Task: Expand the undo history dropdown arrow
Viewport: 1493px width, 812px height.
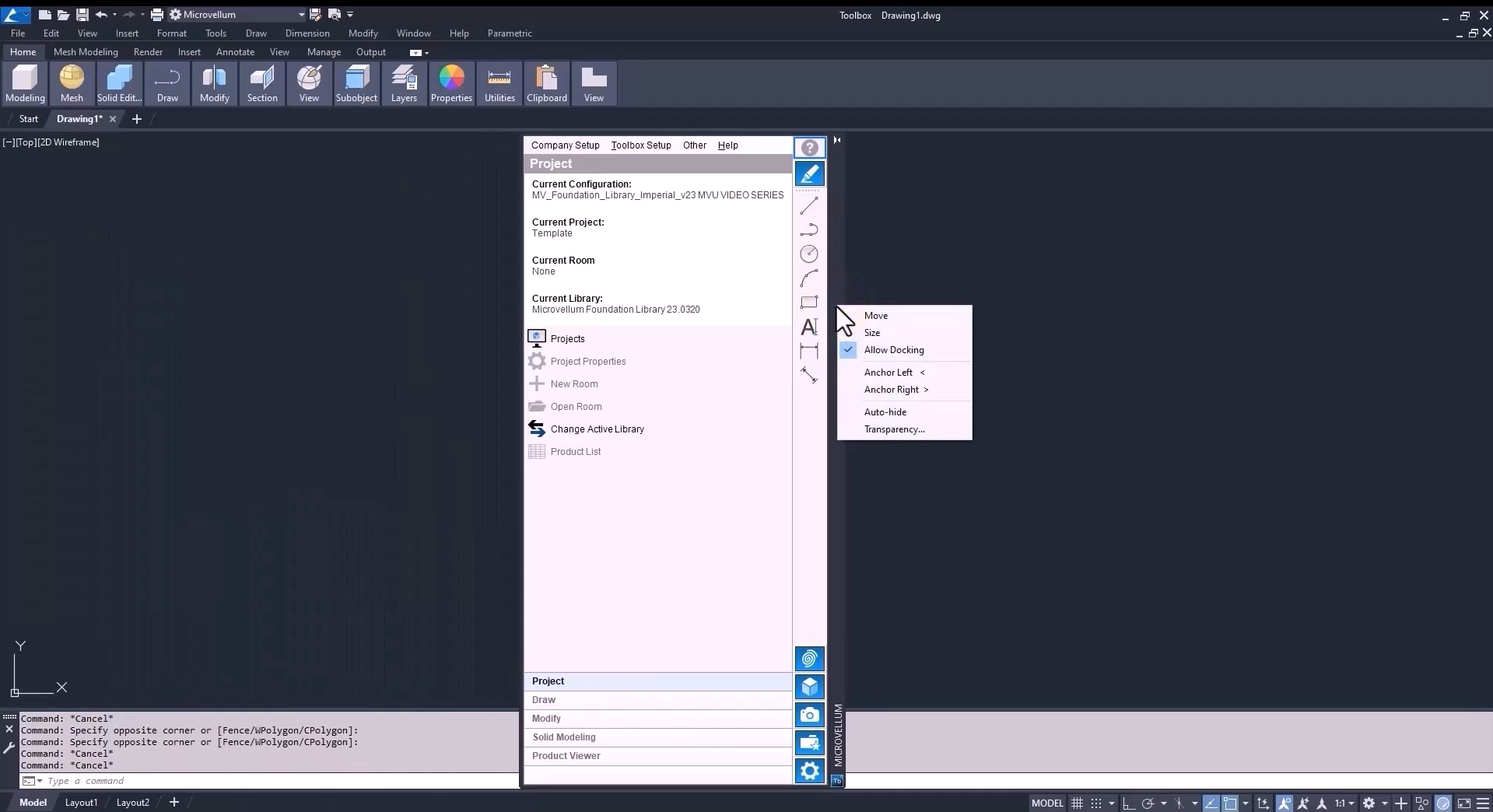Action: click(114, 14)
